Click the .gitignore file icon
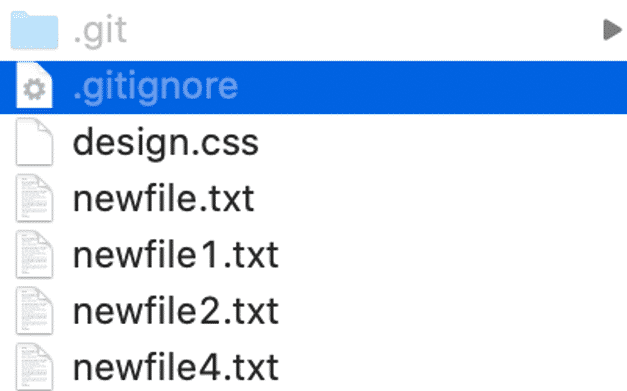 pyautogui.click(x=34, y=85)
